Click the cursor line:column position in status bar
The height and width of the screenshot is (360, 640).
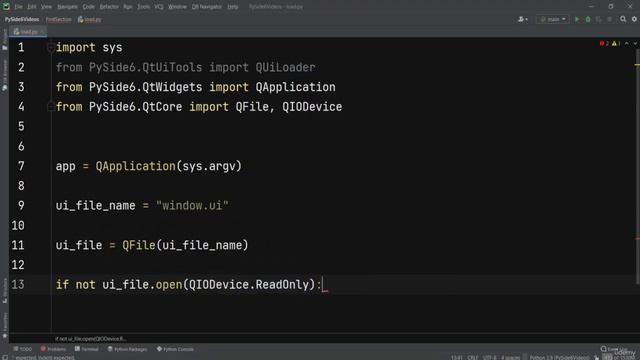point(456,358)
